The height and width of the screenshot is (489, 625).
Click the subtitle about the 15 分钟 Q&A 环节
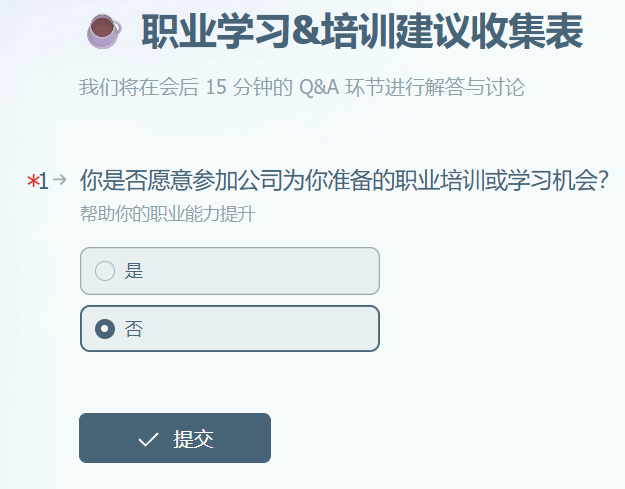302,87
